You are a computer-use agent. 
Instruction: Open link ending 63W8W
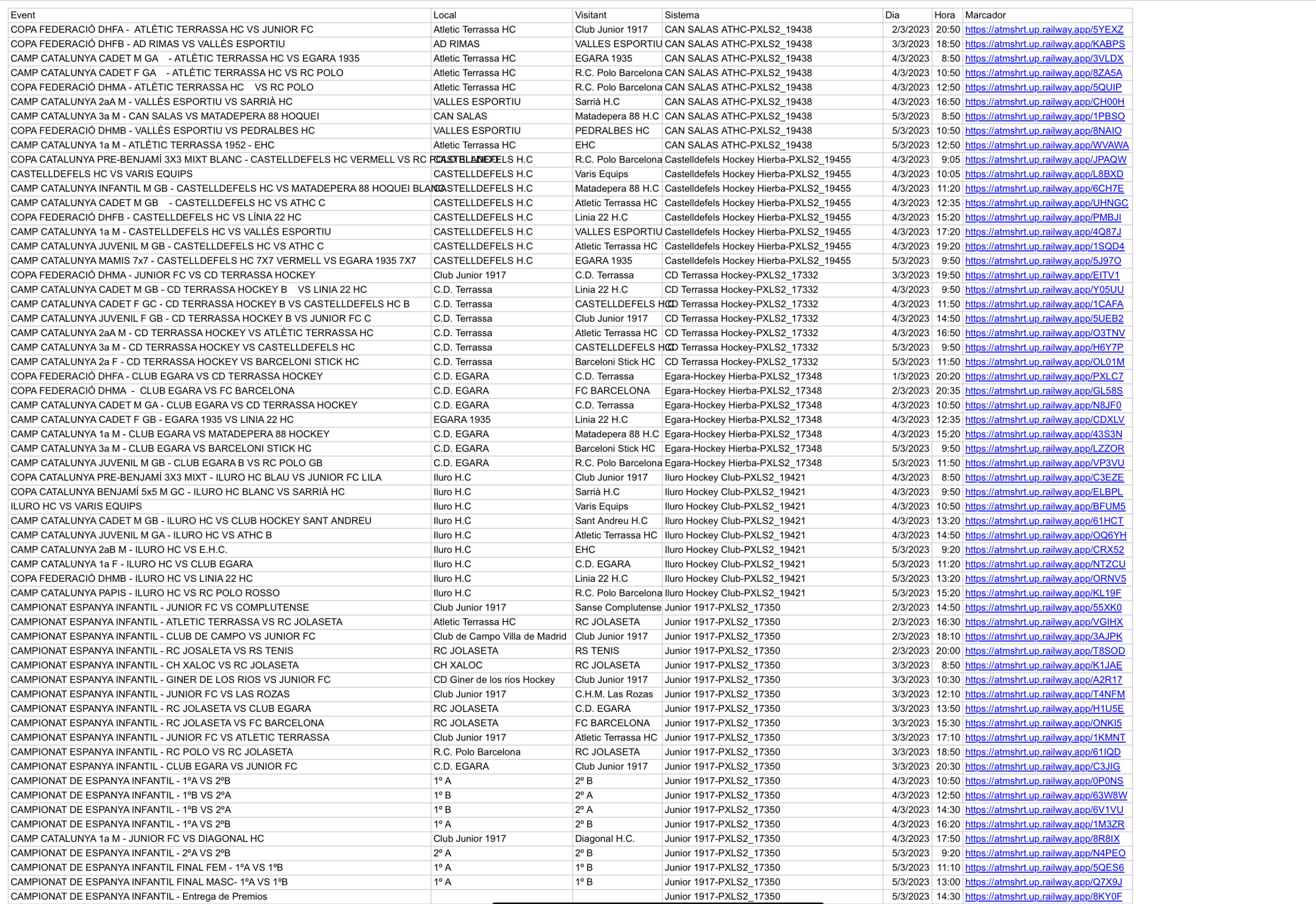[x=1046, y=795]
